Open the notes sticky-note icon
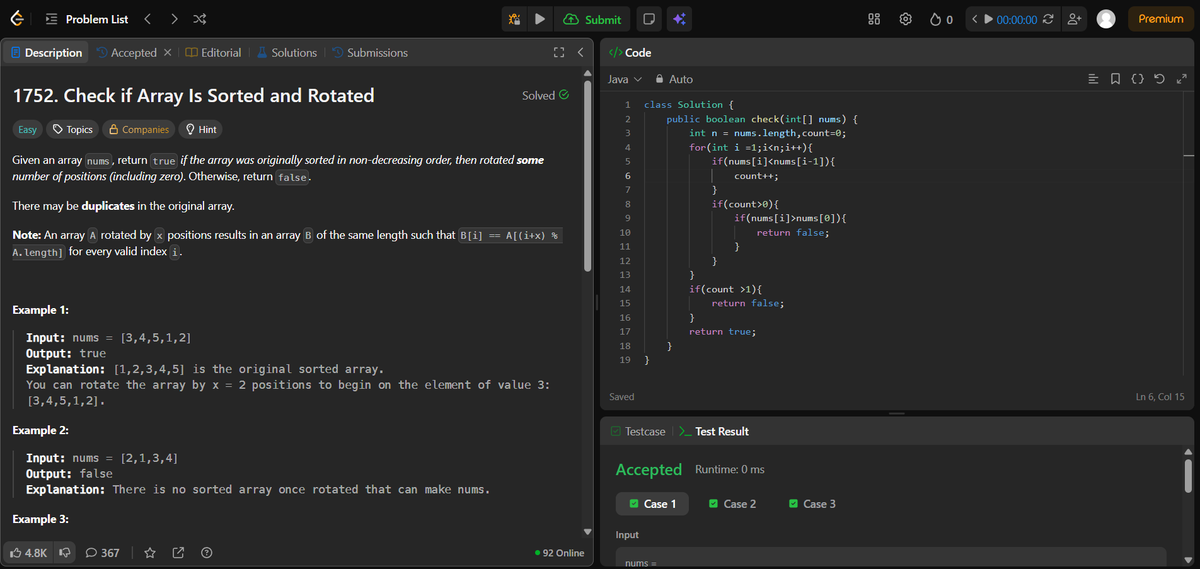 click(649, 19)
